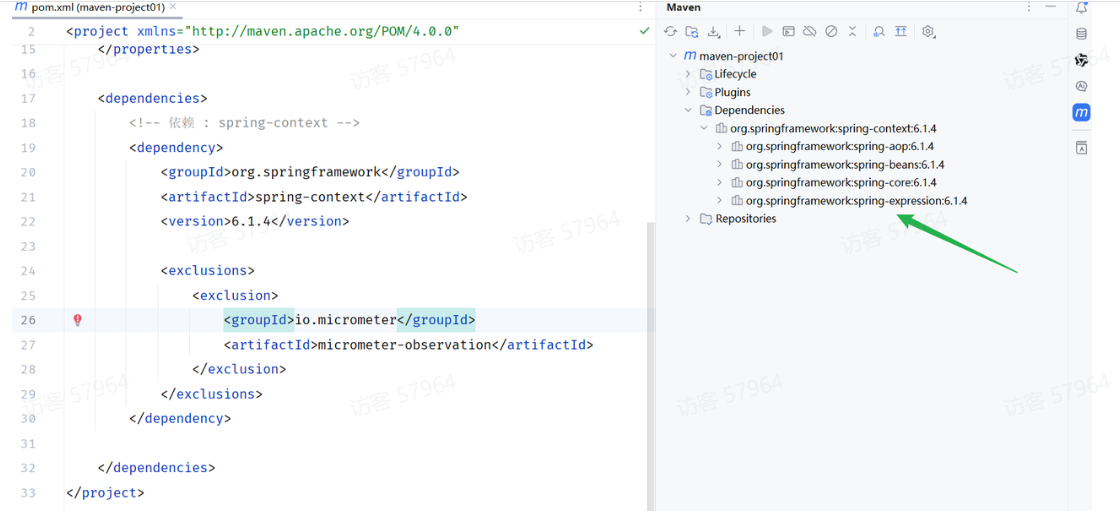Toggle Skip Tests mode icon
The width and height of the screenshot is (1120, 525).
(x=831, y=31)
